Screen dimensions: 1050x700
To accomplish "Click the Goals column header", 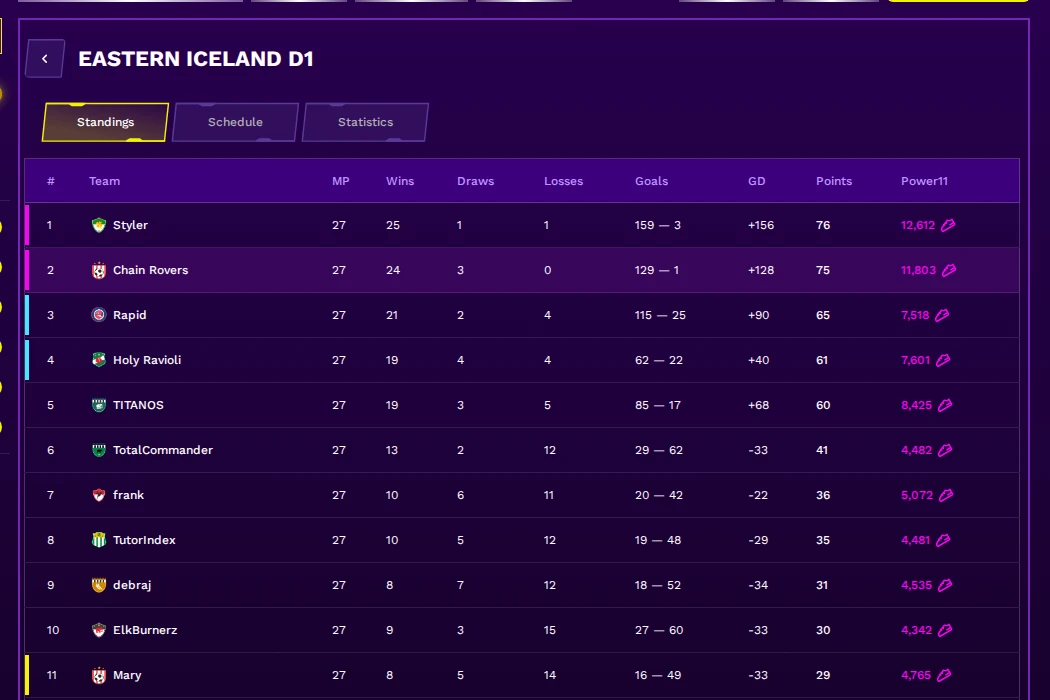I will pyautogui.click(x=652, y=181).
